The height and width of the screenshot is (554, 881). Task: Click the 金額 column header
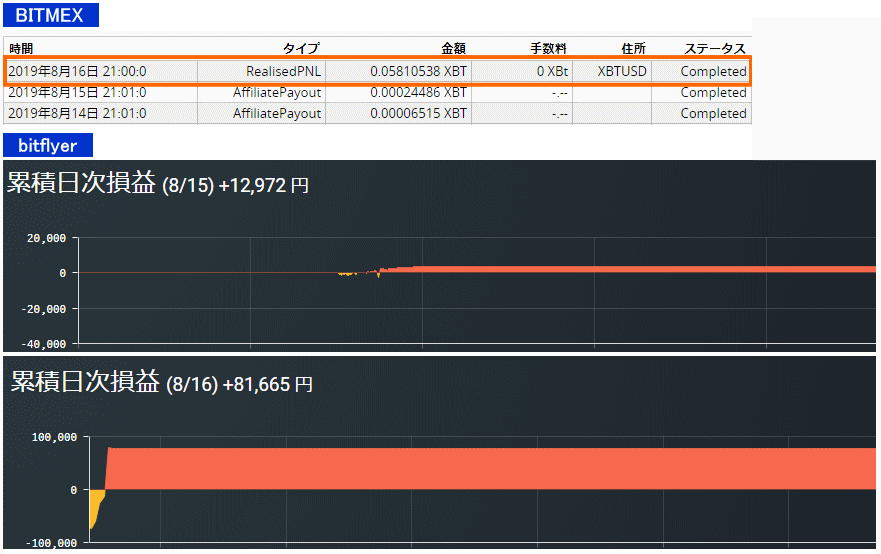453,49
